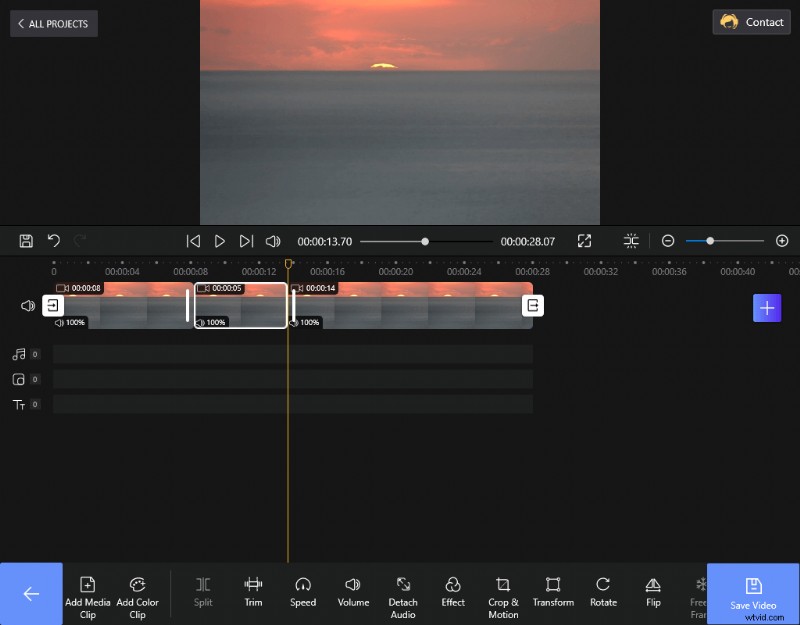Open the Contact panel
Image resolution: width=800 pixels, height=625 pixels.
tap(751, 22)
